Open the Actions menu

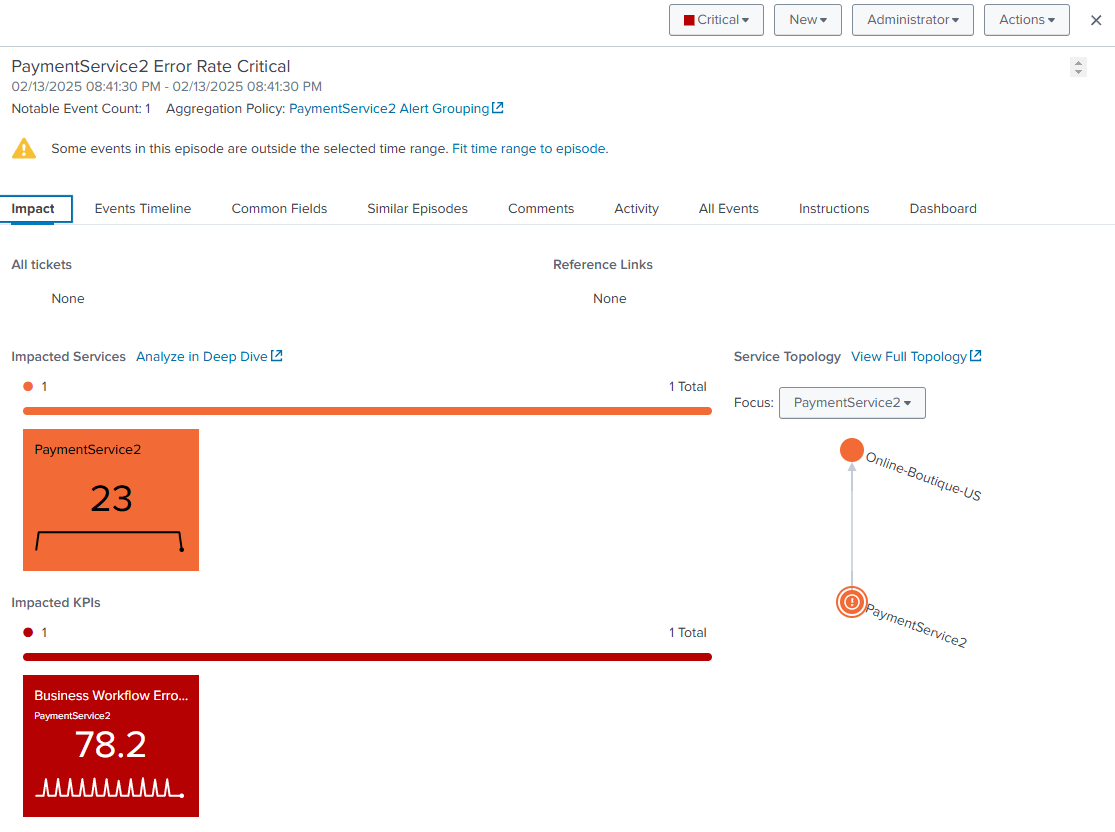point(1026,20)
